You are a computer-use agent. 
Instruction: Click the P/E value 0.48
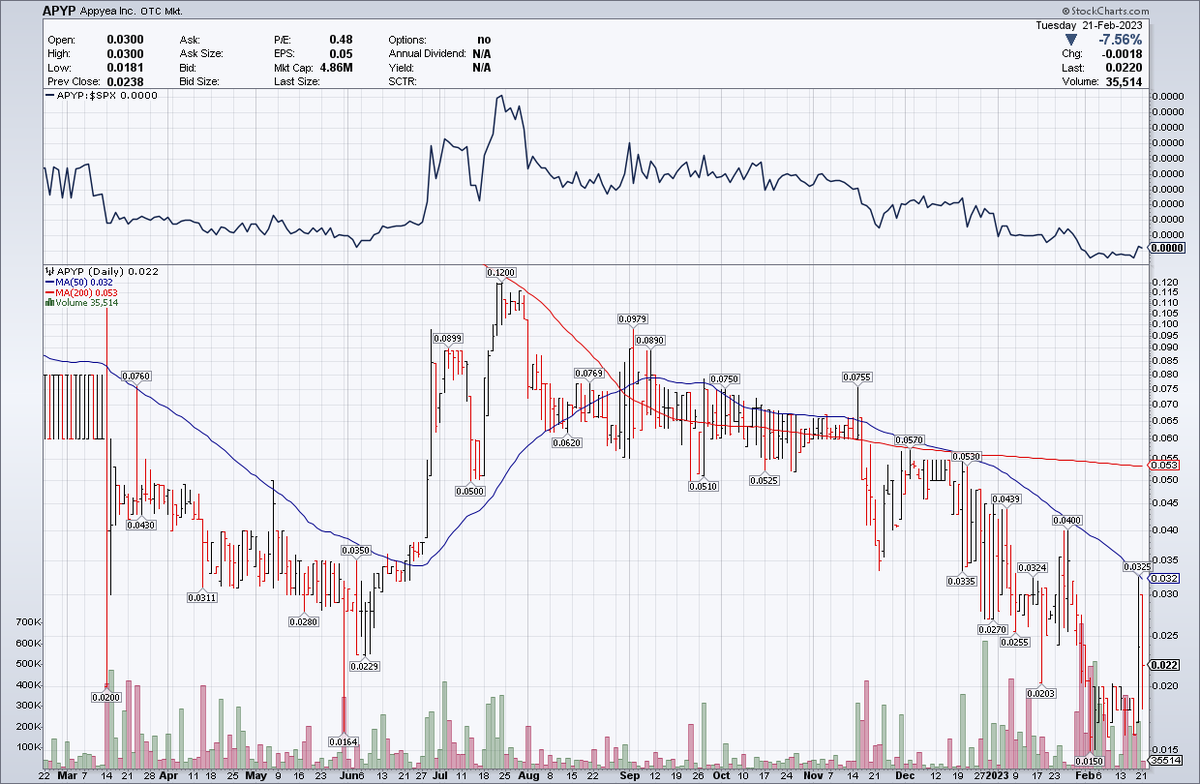pyautogui.click(x=340, y=39)
